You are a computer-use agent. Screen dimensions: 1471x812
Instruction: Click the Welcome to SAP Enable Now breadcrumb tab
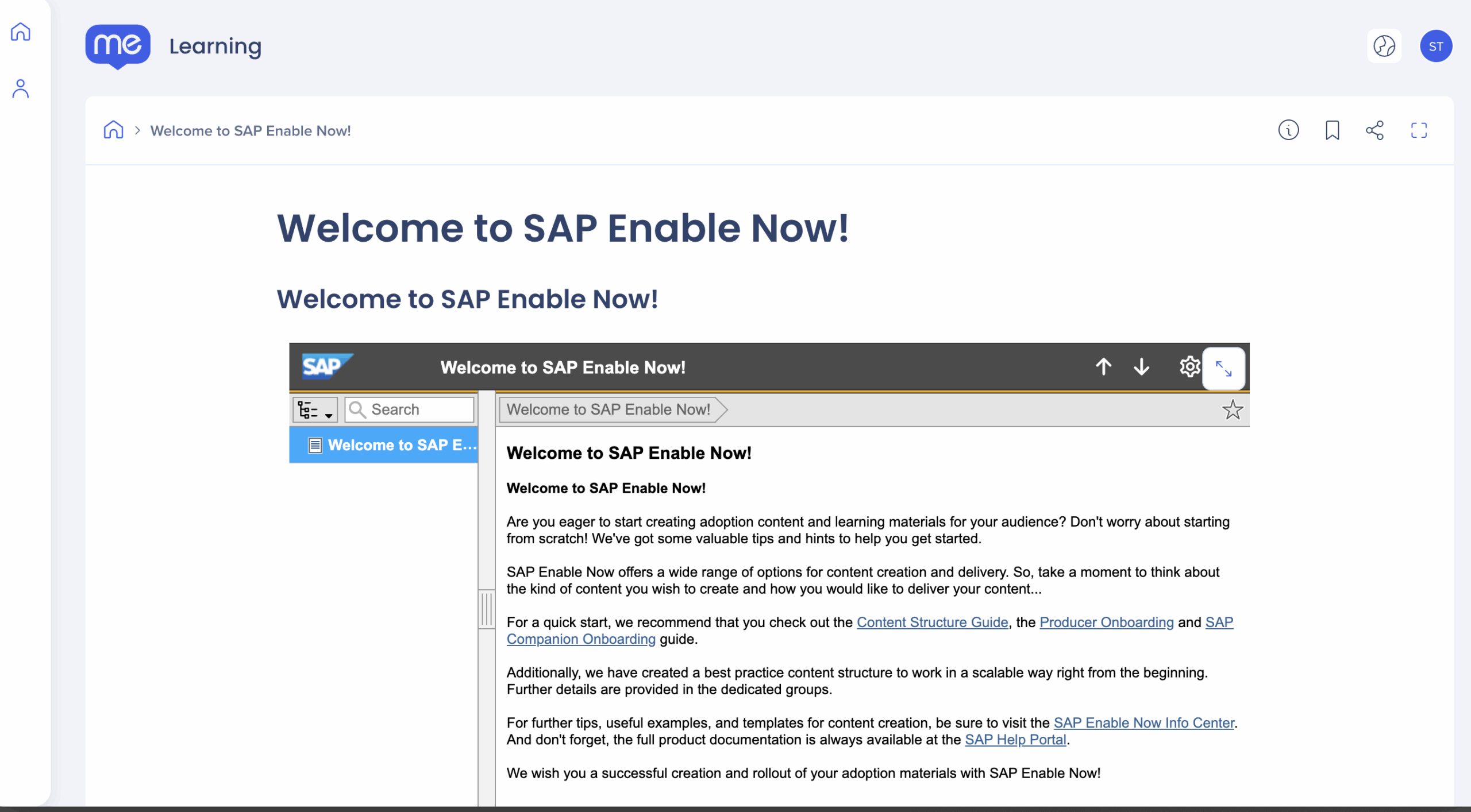pyautogui.click(x=609, y=409)
